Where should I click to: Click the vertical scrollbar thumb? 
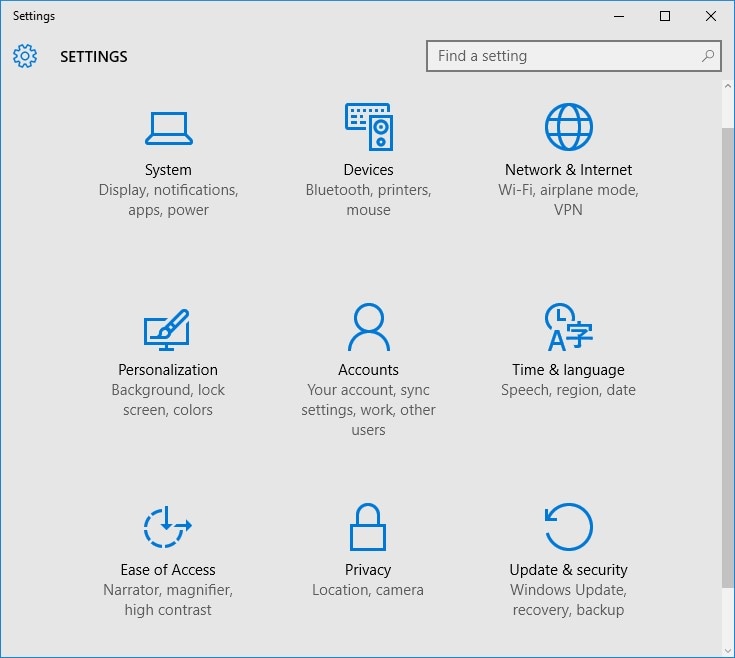[x=728, y=357]
